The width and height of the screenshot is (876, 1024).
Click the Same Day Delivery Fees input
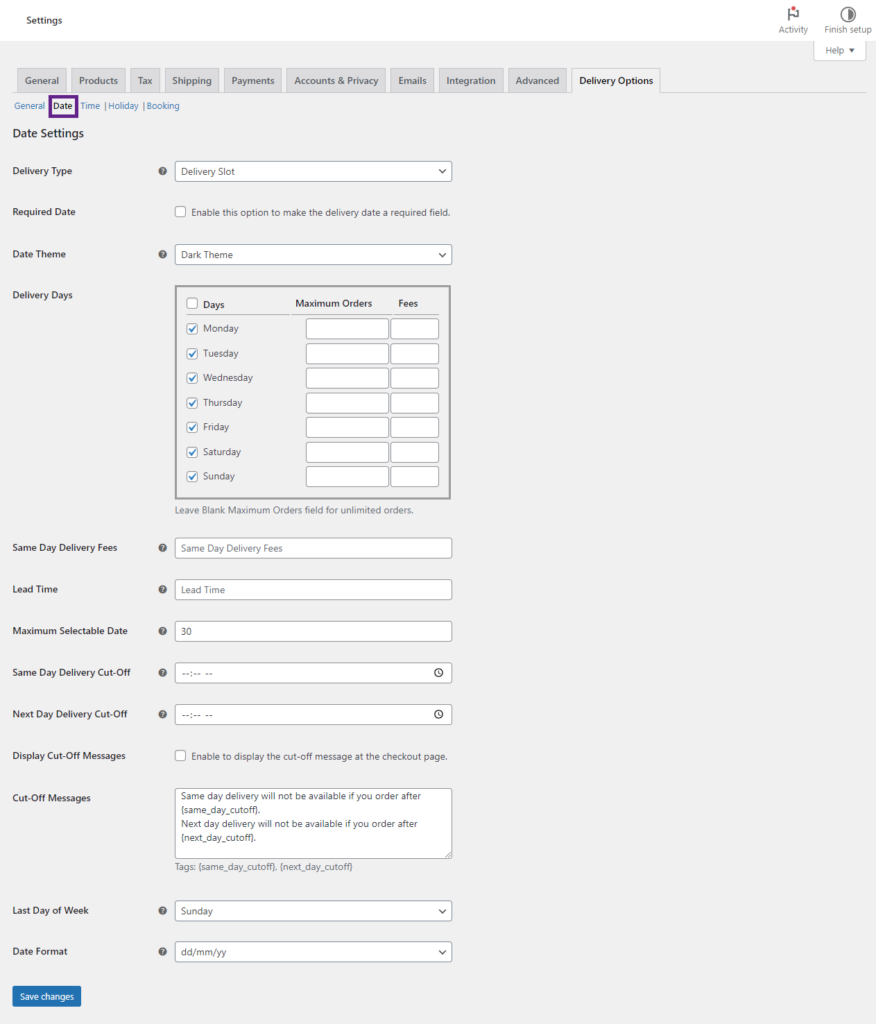pyautogui.click(x=313, y=548)
